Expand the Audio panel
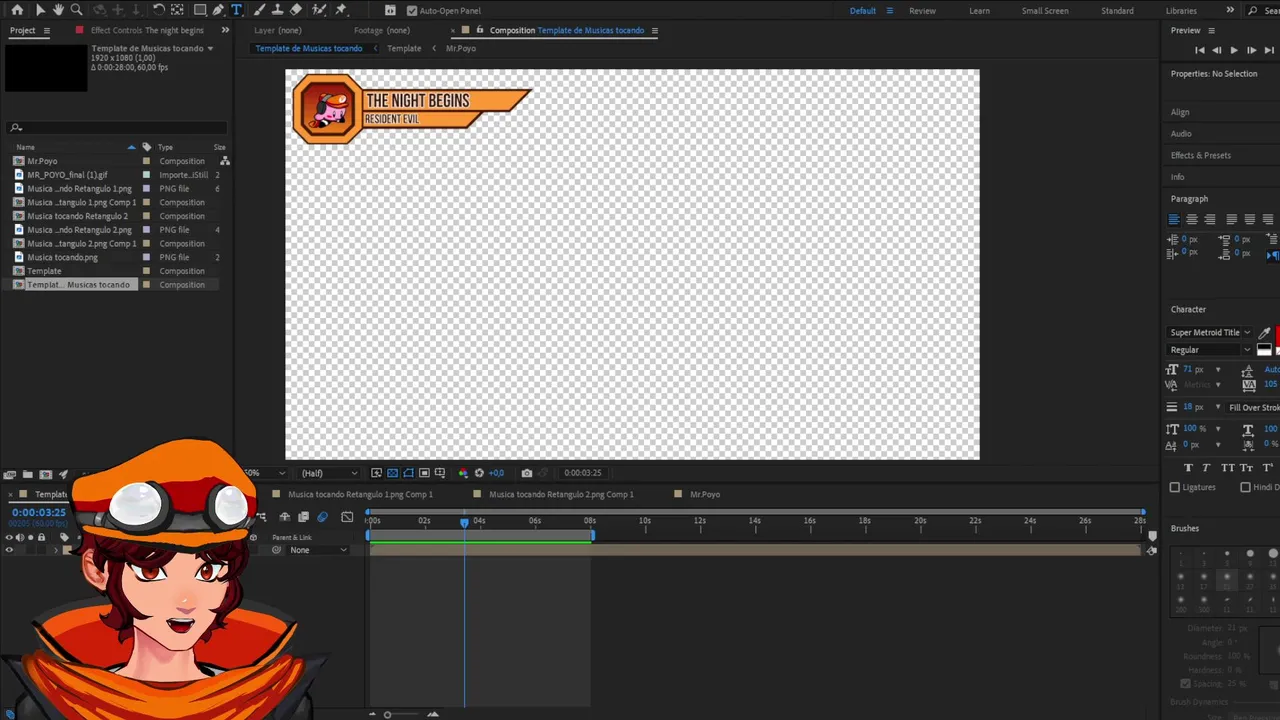 coord(1182,134)
